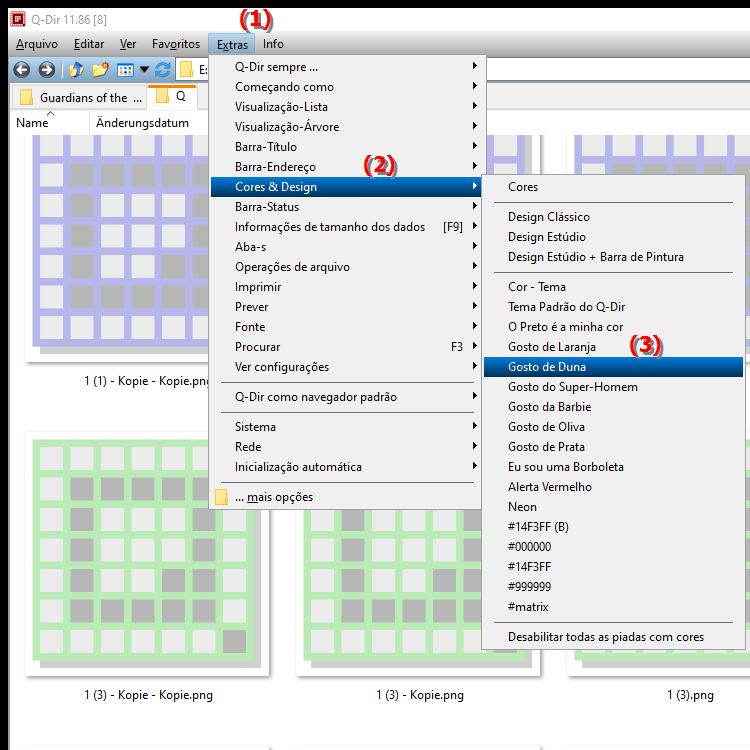
Task: Open the Ver menu
Action: 128,44
